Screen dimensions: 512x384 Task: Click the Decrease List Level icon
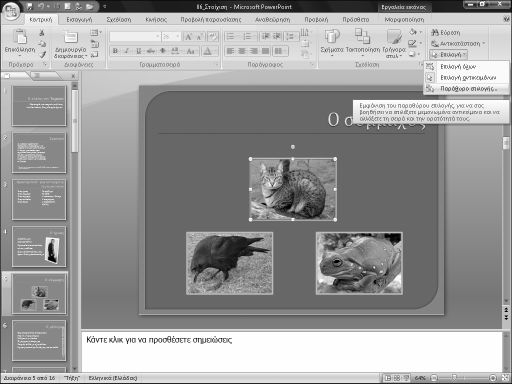pyautogui.click(x=266, y=36)
